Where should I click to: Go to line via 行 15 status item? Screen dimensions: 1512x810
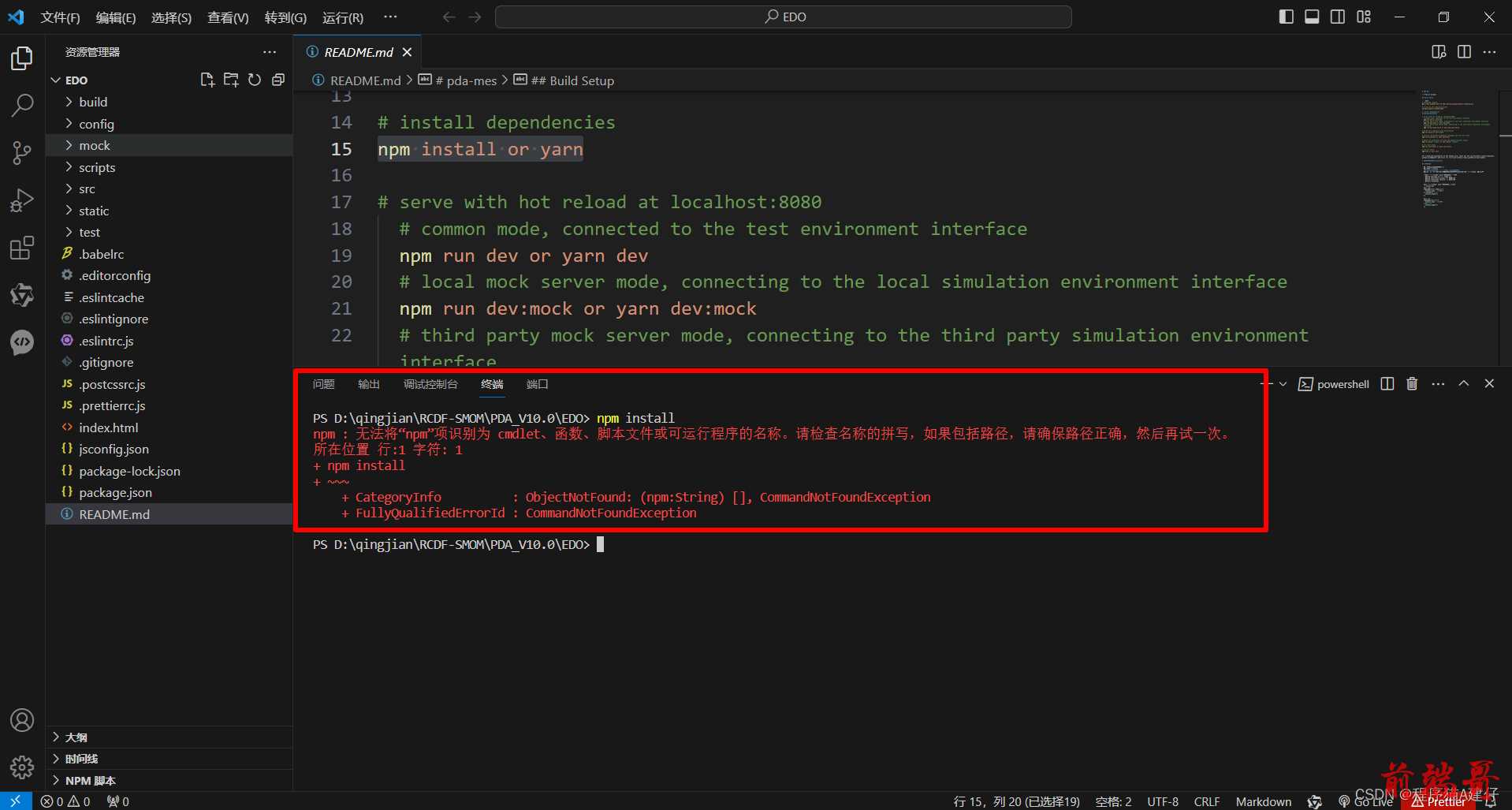1016,801
